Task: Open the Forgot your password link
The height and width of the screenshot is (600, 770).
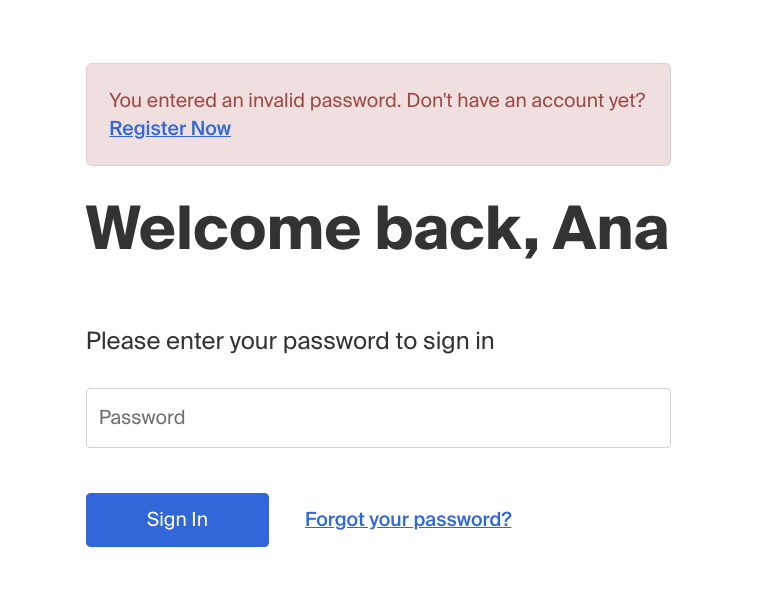Action: [x=408, y=519]
